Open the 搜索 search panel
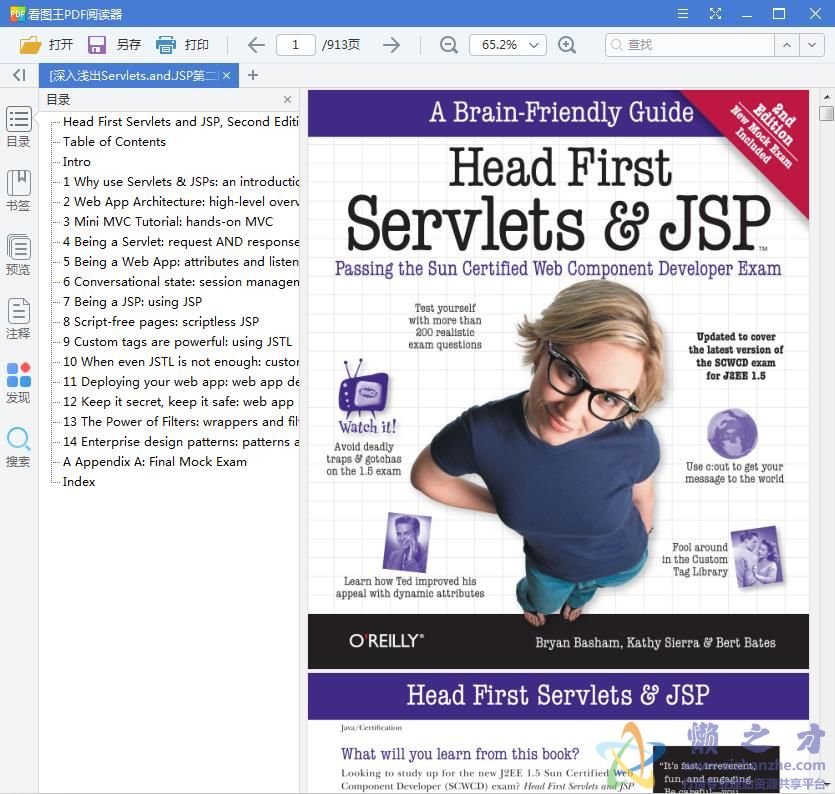 coord(19,446)
